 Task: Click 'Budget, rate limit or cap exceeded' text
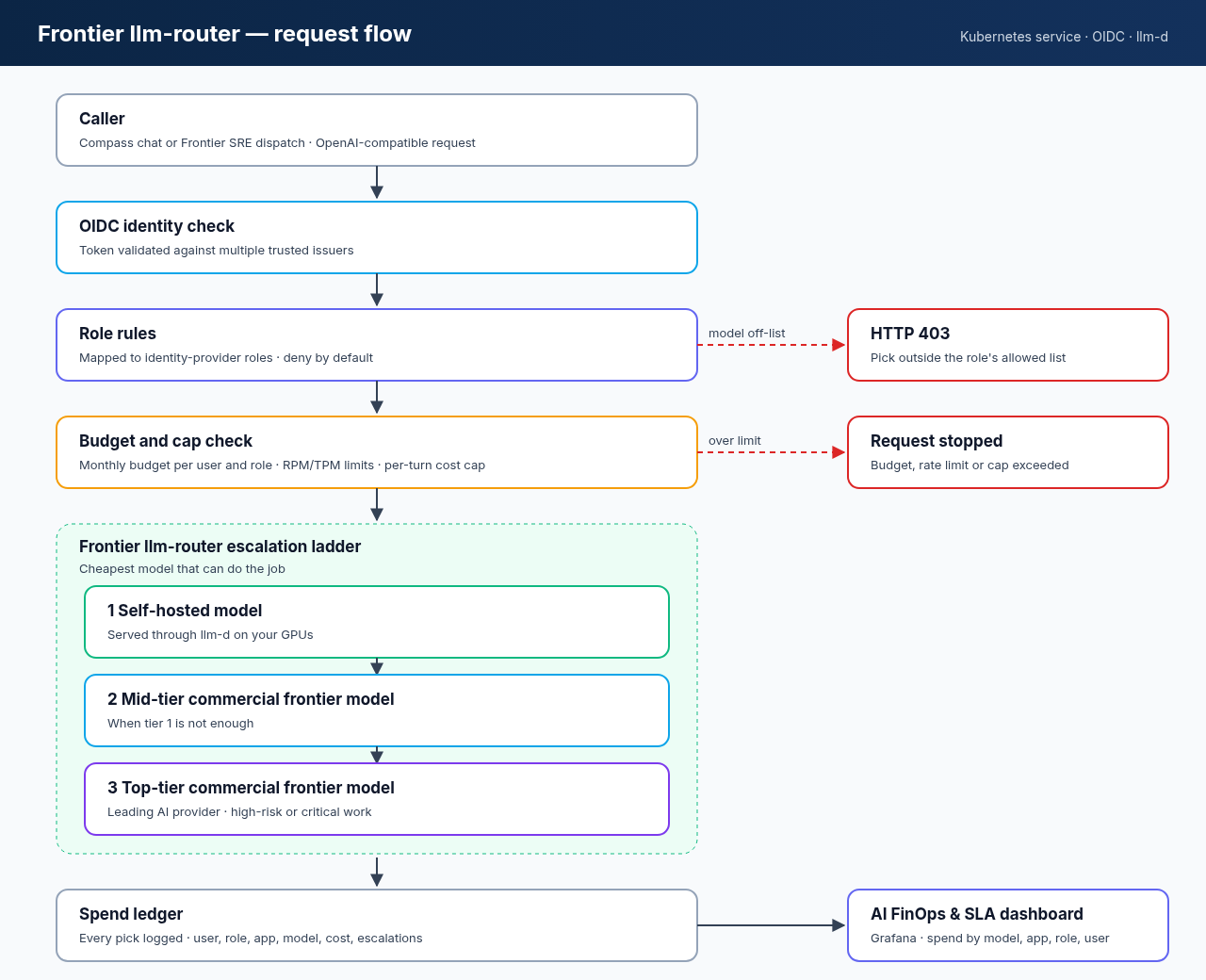pyautogui.click(x=970, y=465)
